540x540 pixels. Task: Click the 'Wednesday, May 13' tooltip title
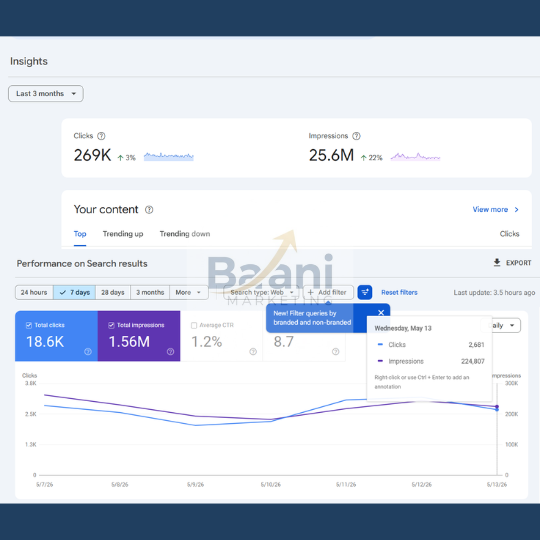(x=403, y=328)
